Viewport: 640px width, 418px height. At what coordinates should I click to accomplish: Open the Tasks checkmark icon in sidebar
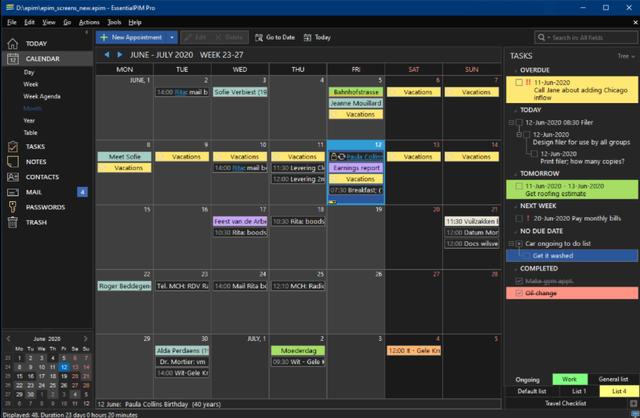tap(13, 147)
